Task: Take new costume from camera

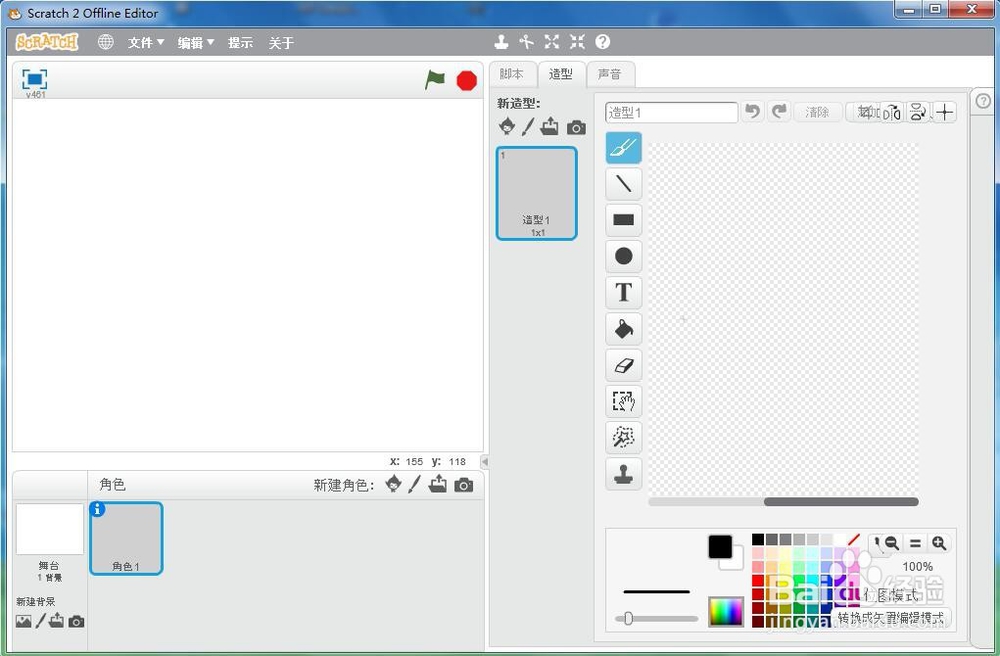Action: (x=576, y=128)
